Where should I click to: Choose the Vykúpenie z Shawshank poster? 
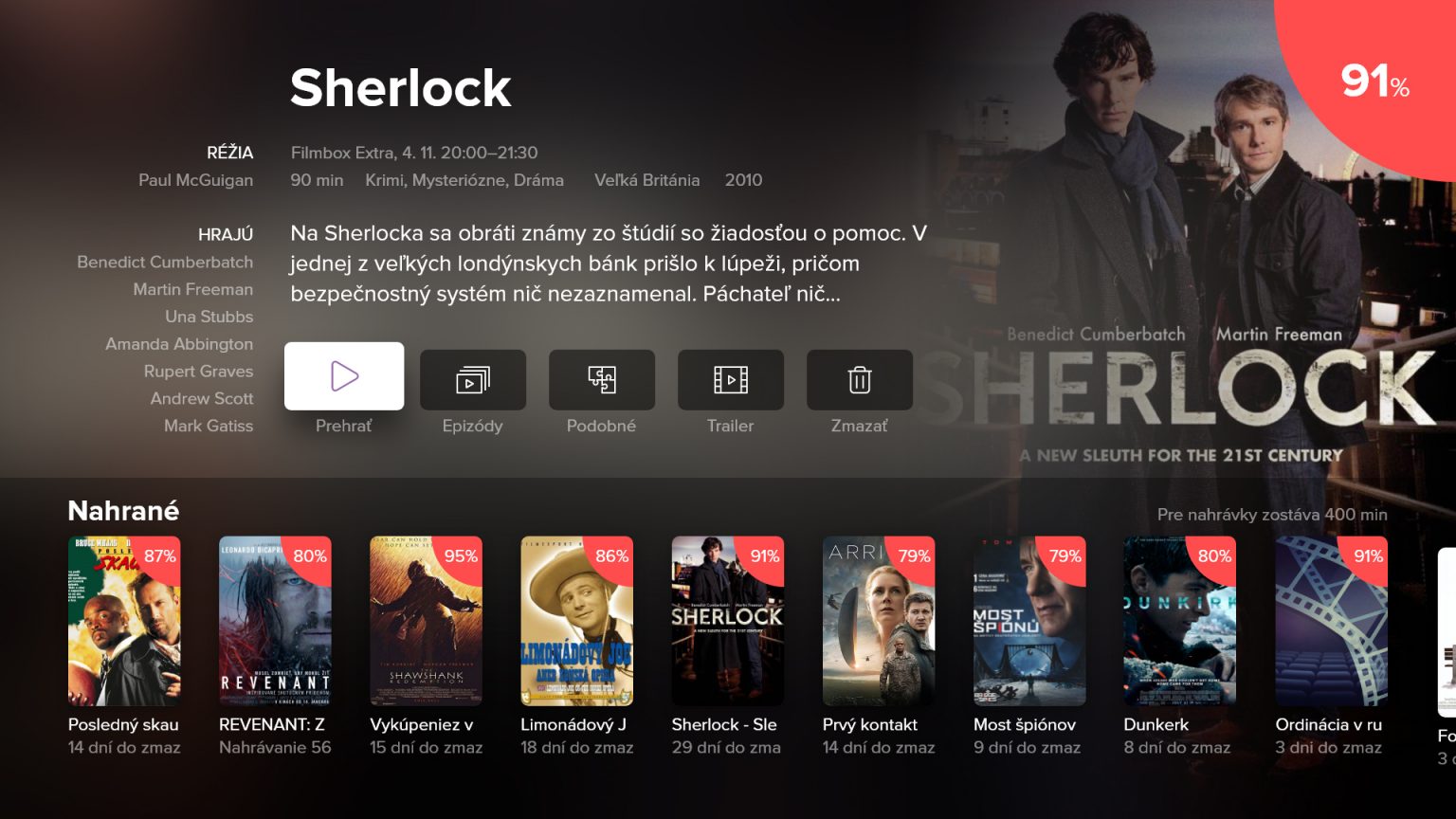pos(426,621)
